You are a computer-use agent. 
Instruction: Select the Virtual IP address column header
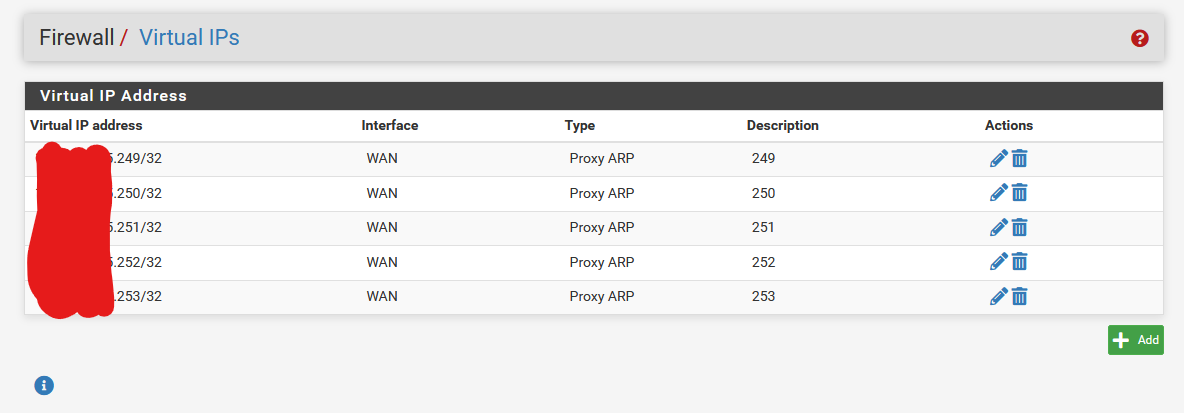pos(86,125)
